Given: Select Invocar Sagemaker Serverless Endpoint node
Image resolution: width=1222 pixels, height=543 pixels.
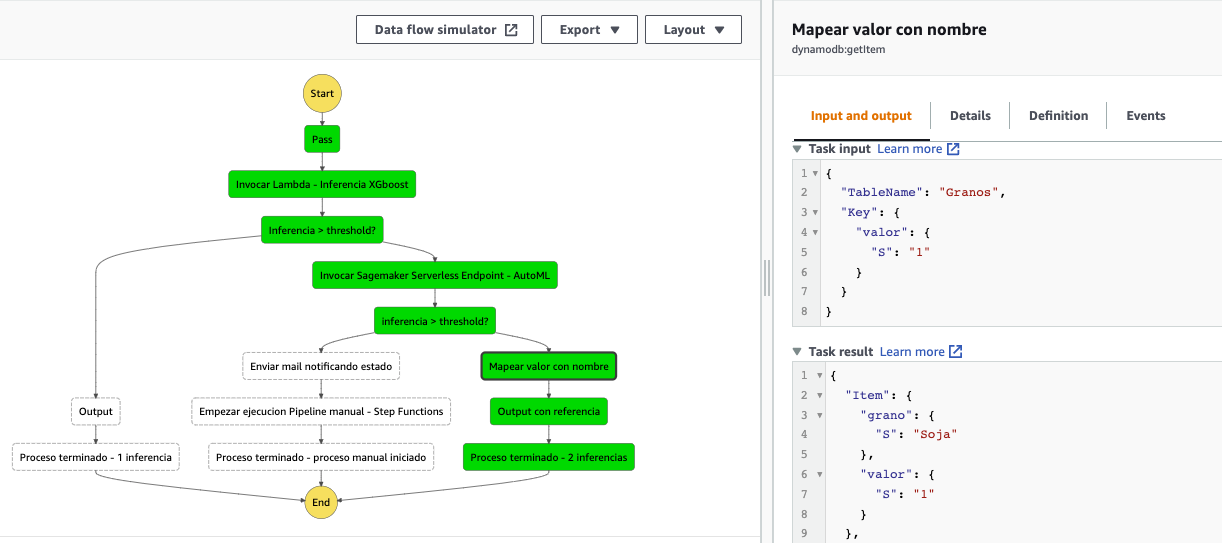Looking at the screenshot, I should coord(434,275).
